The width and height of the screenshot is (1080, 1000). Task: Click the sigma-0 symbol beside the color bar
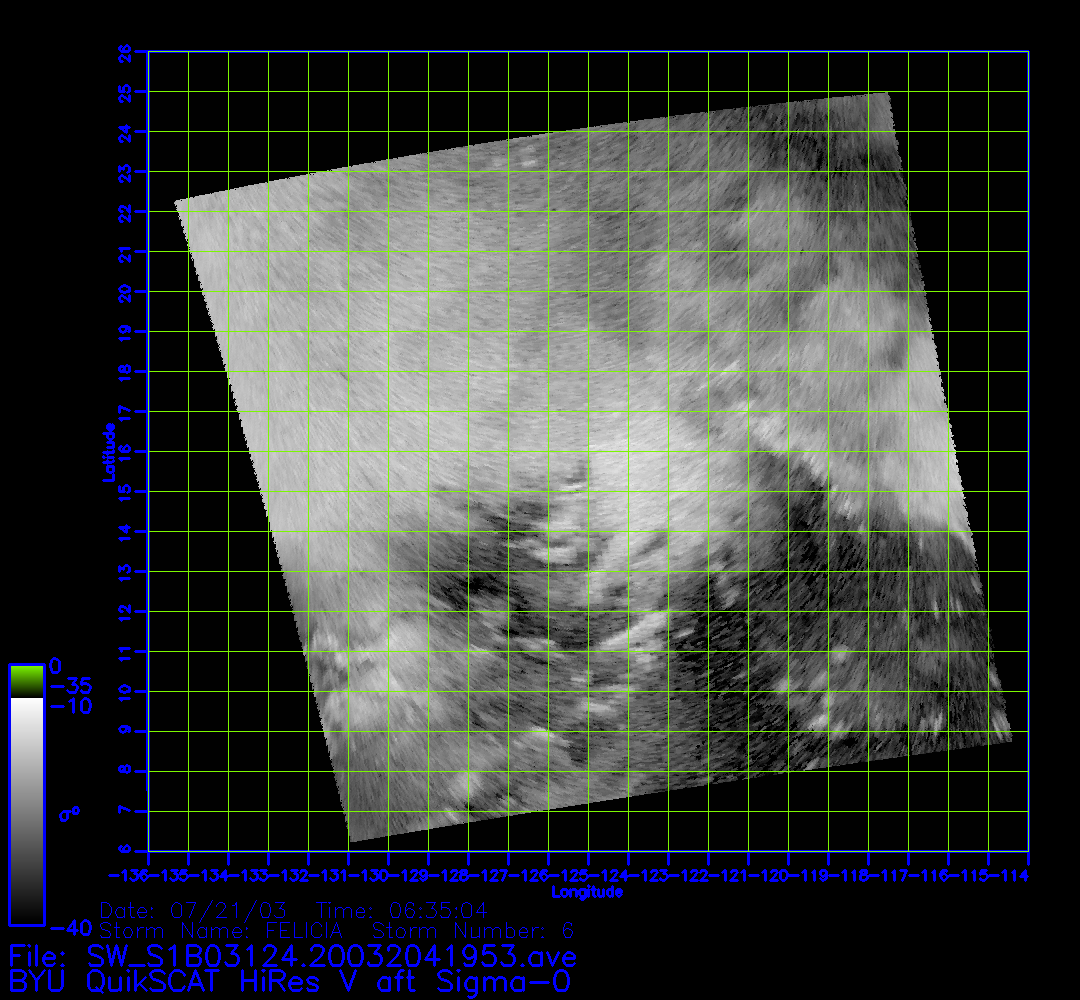tap(69, 814)
